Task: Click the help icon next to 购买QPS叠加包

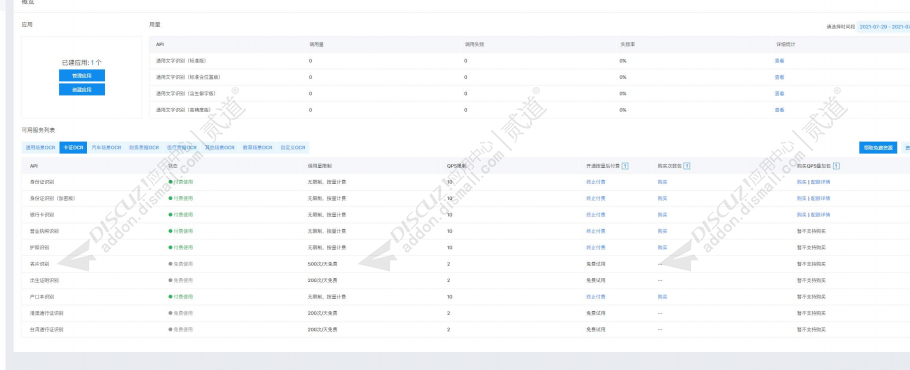Action: (836, 166)
